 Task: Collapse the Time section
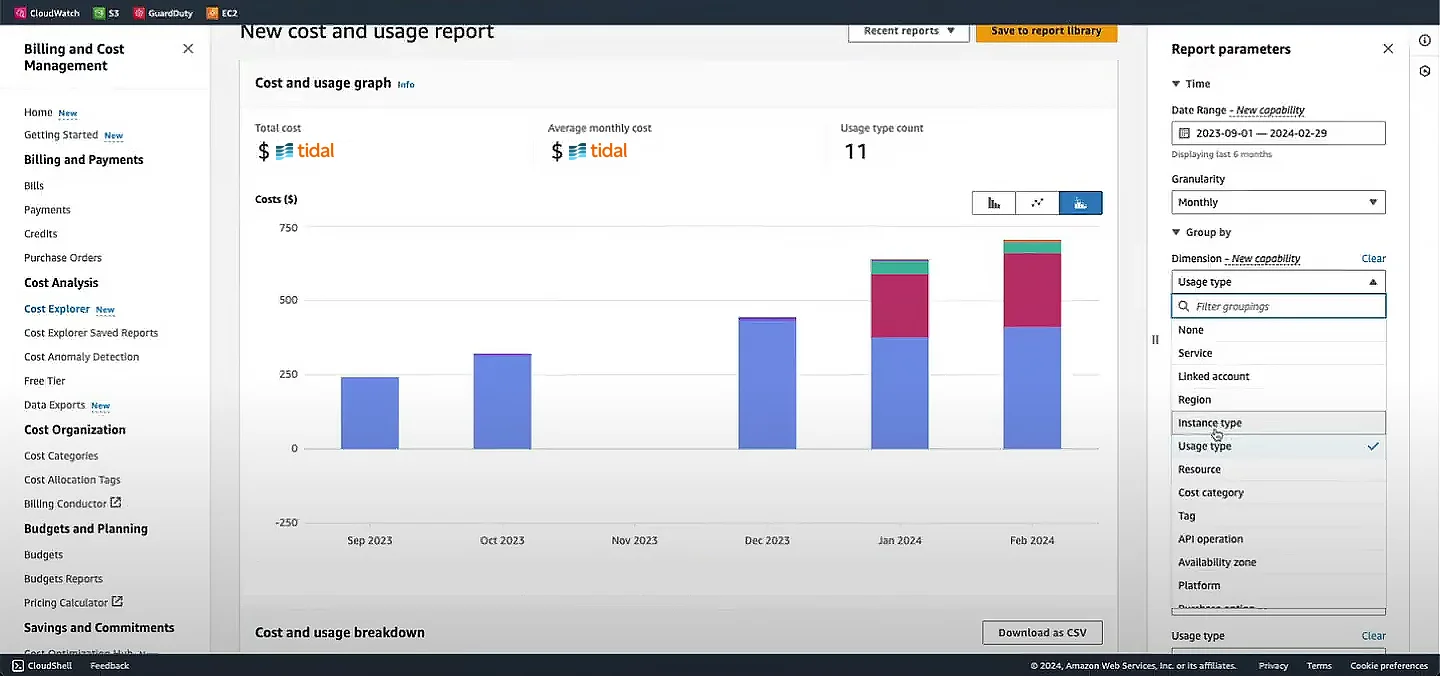(x=1191, y=84)
